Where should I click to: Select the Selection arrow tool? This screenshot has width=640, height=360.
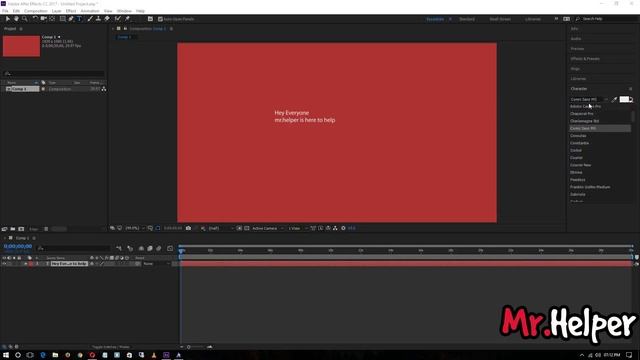click(7, 19)
